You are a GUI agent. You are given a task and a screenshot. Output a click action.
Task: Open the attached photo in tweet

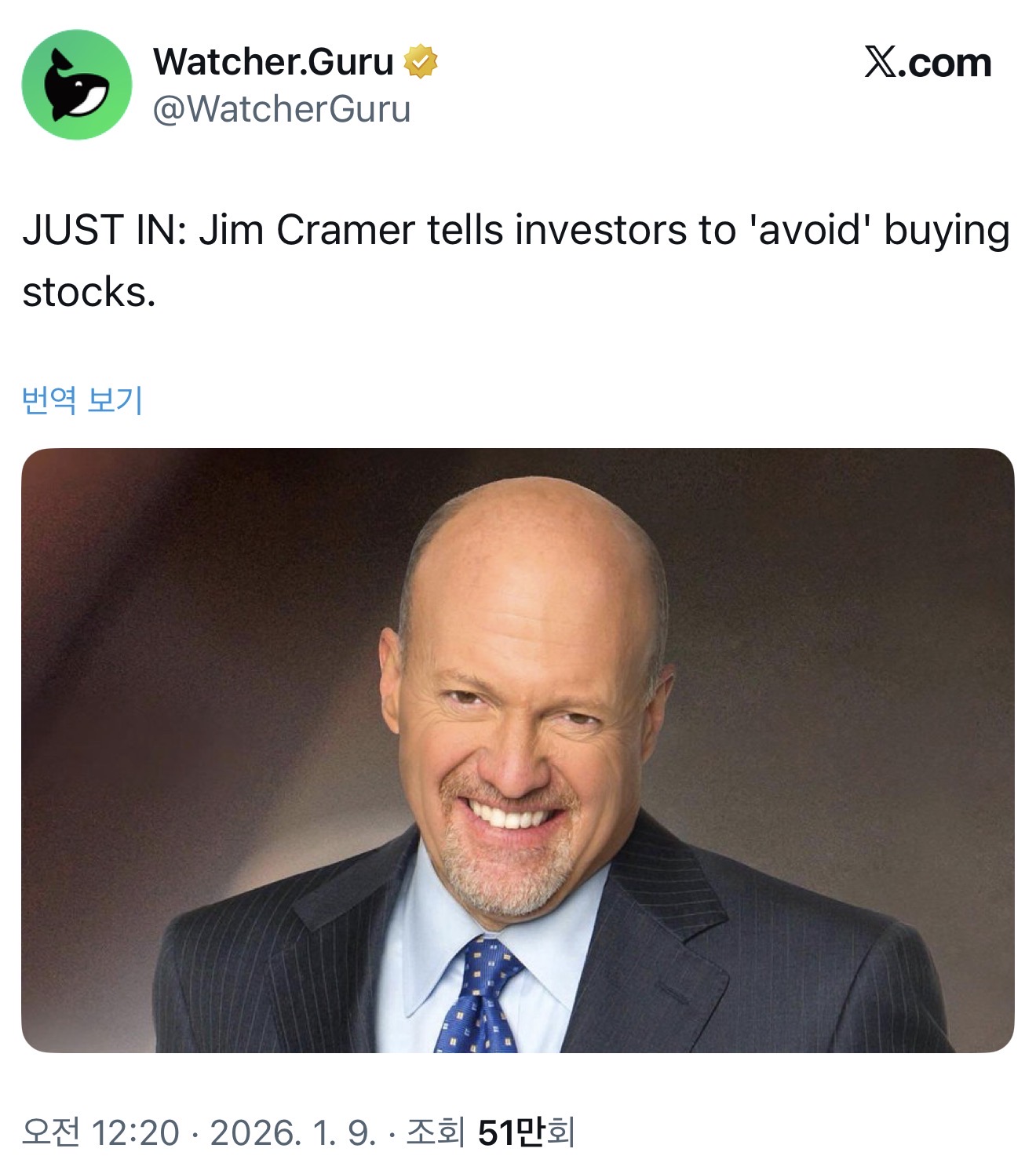tap(518, 750)
